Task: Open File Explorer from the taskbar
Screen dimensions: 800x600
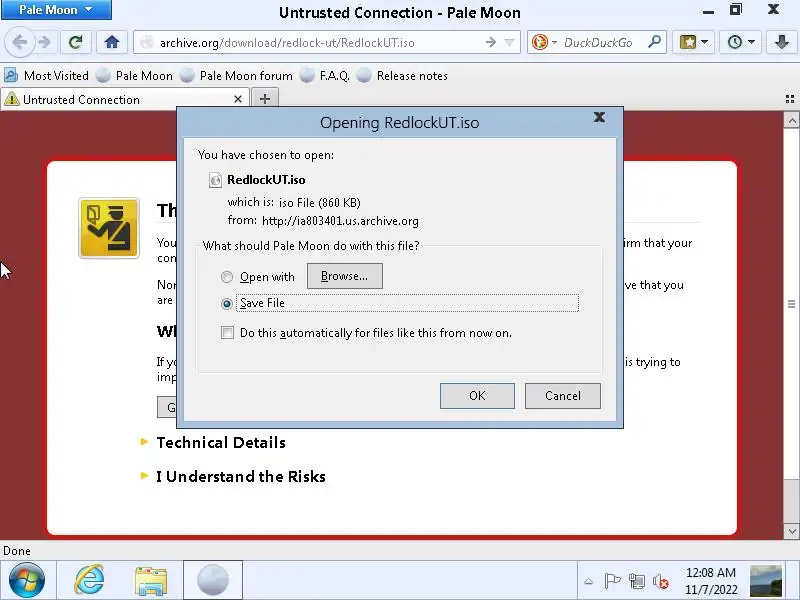Action: click(x=151, y=580)
